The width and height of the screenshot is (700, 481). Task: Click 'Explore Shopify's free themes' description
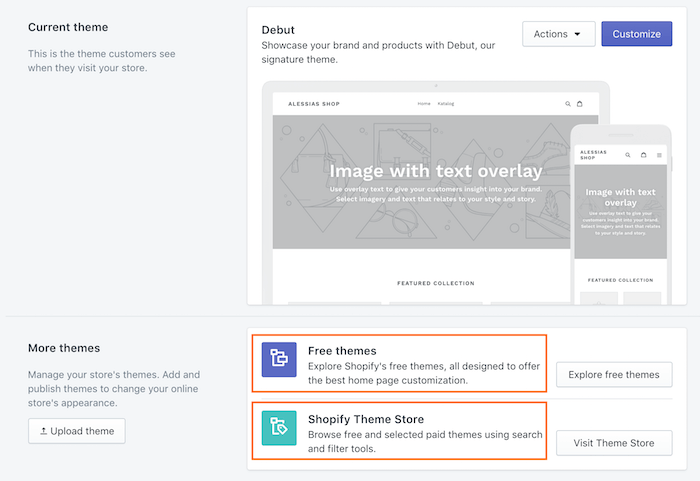point(424,373)
